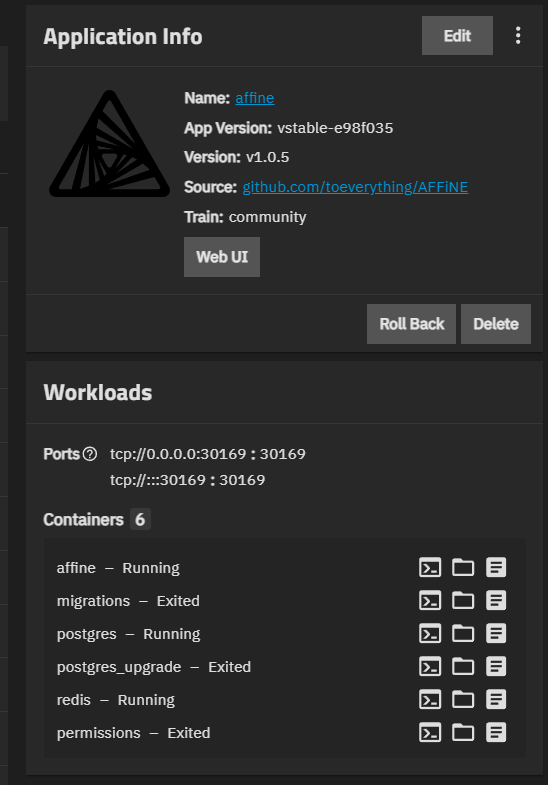Open shell for permissions container

(x=430, y=733)
